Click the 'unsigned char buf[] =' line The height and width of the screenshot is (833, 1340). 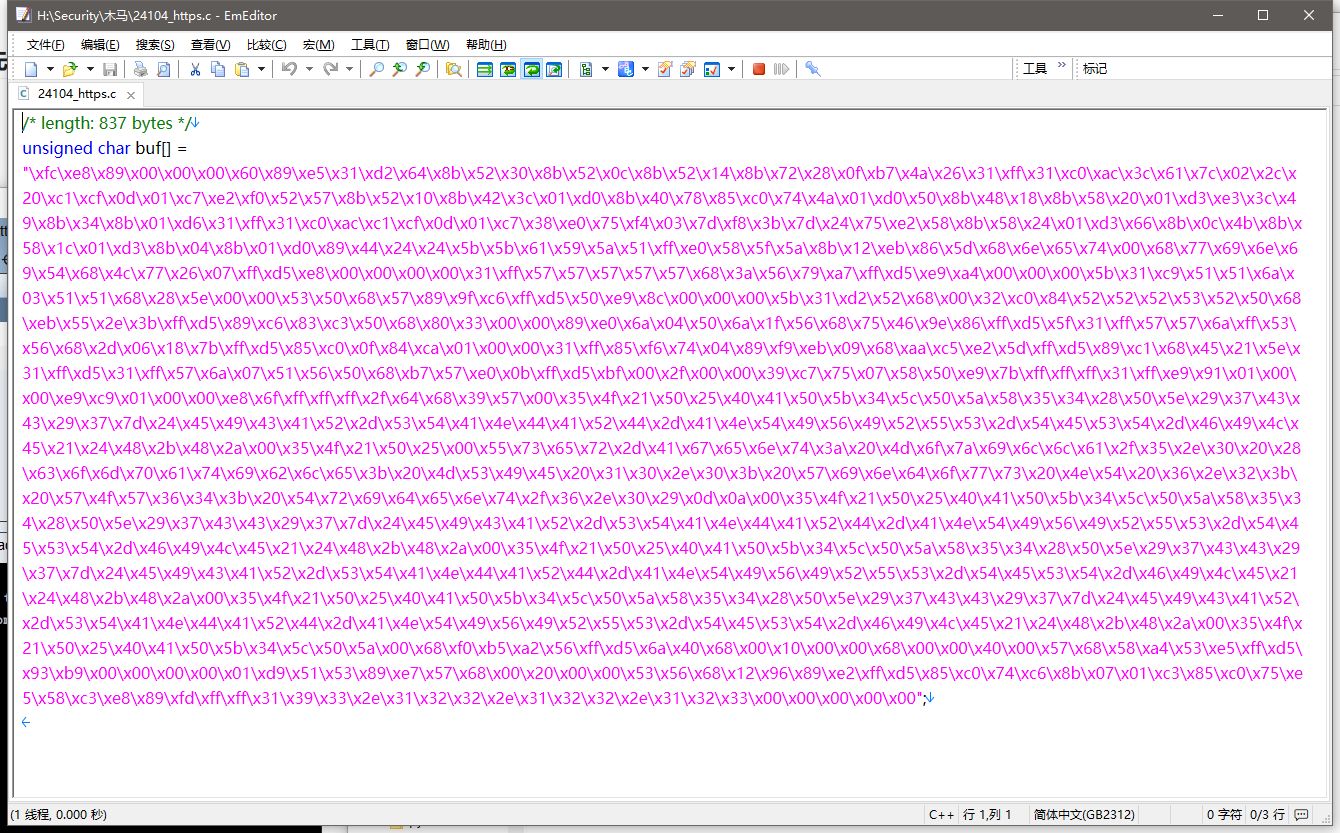[105, 148]
